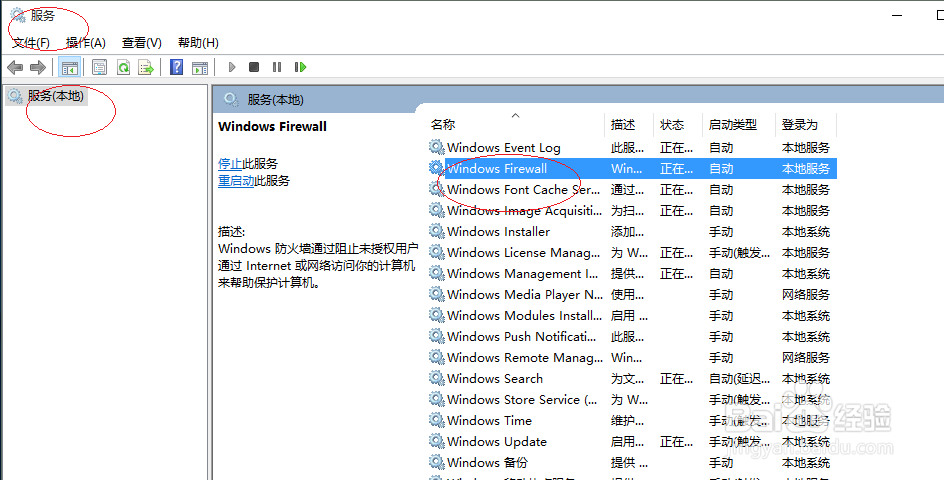Screen dimensions: 944x480
Task: Click the Start Service play icon
Action: [x=232, y=67]
